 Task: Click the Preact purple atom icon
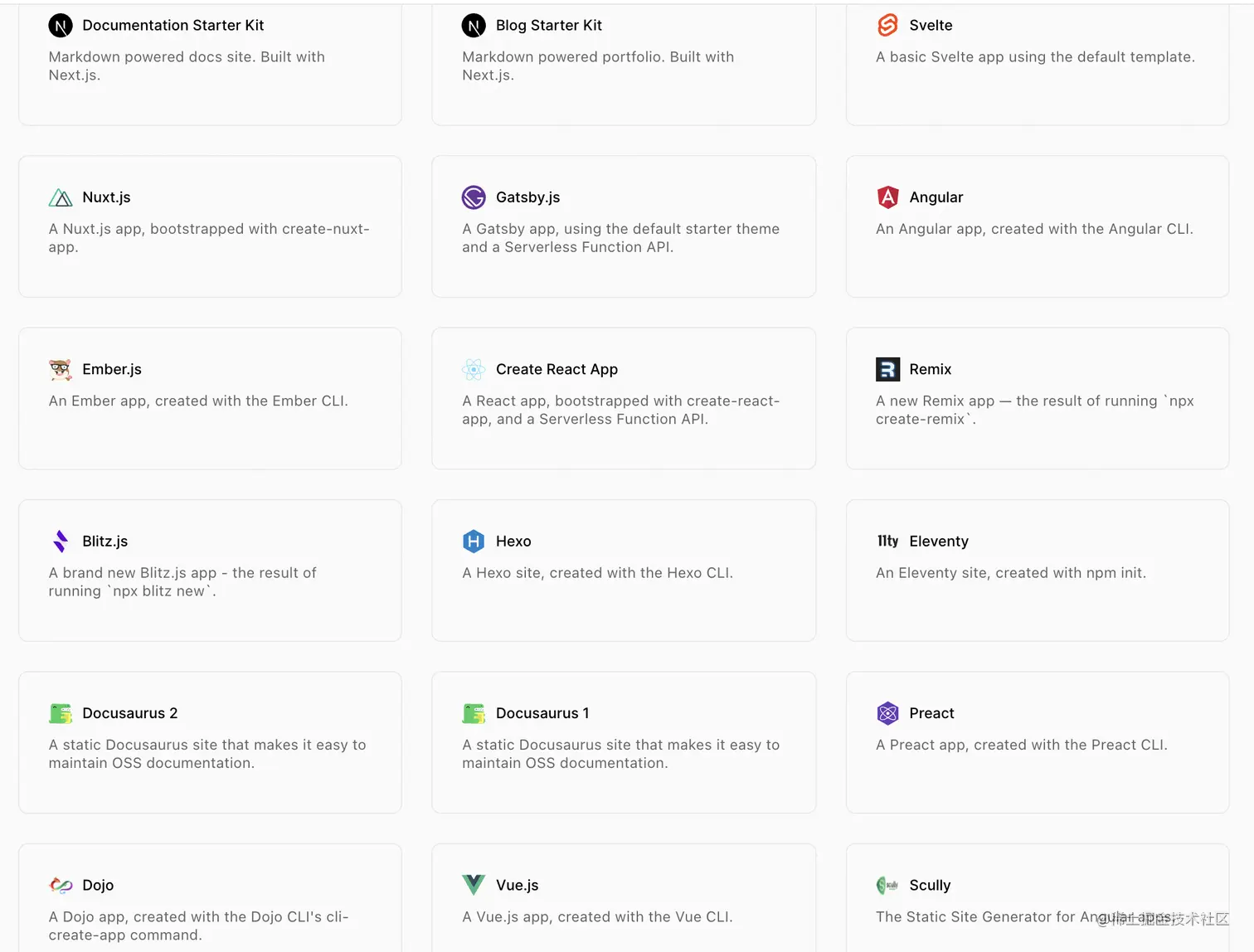887,713
